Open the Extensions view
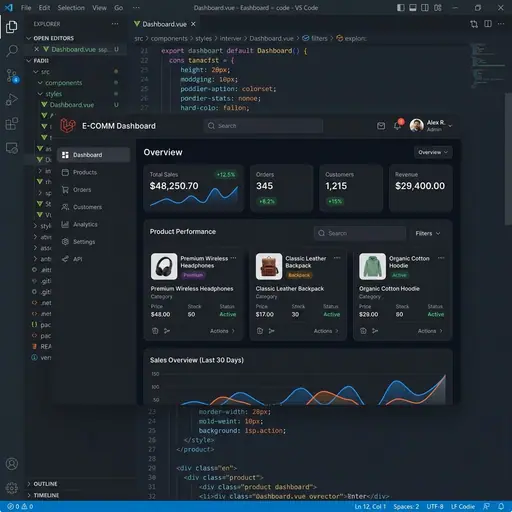Viewport: 512px width, 512px height. point(12,124)
